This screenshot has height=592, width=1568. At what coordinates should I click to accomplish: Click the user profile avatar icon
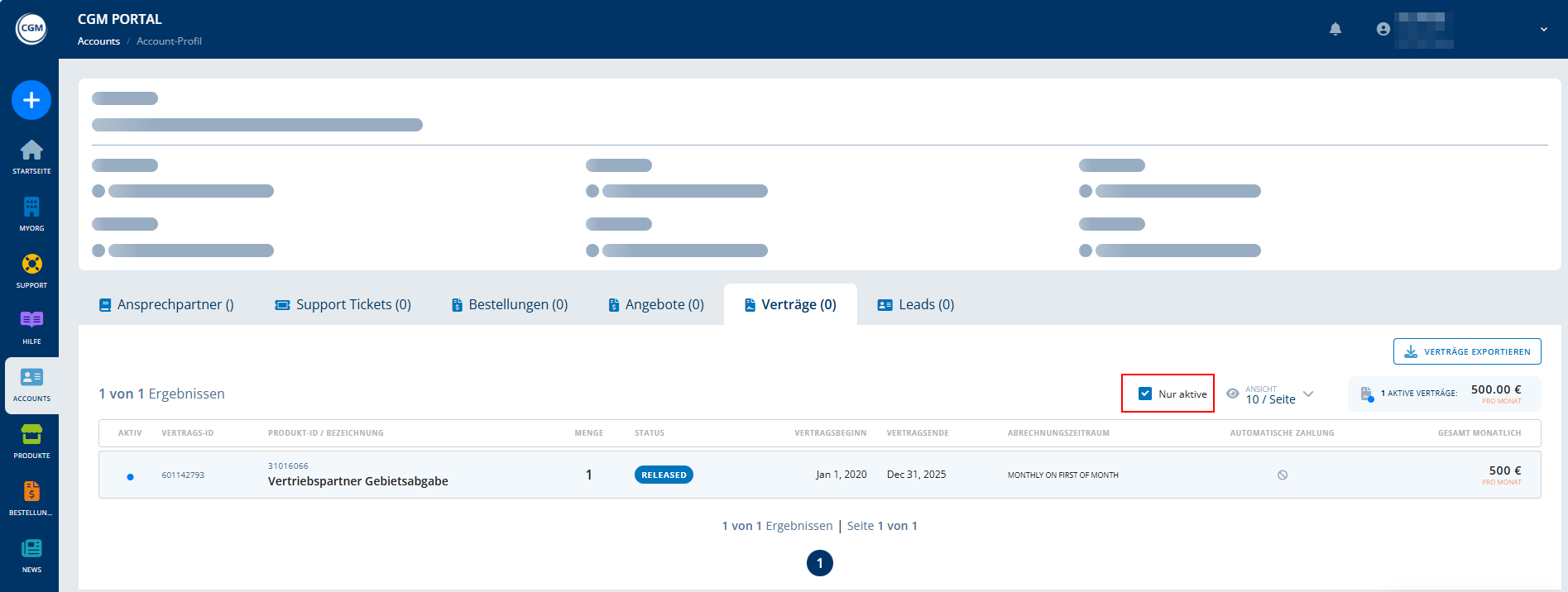(x=1383, y=29)
